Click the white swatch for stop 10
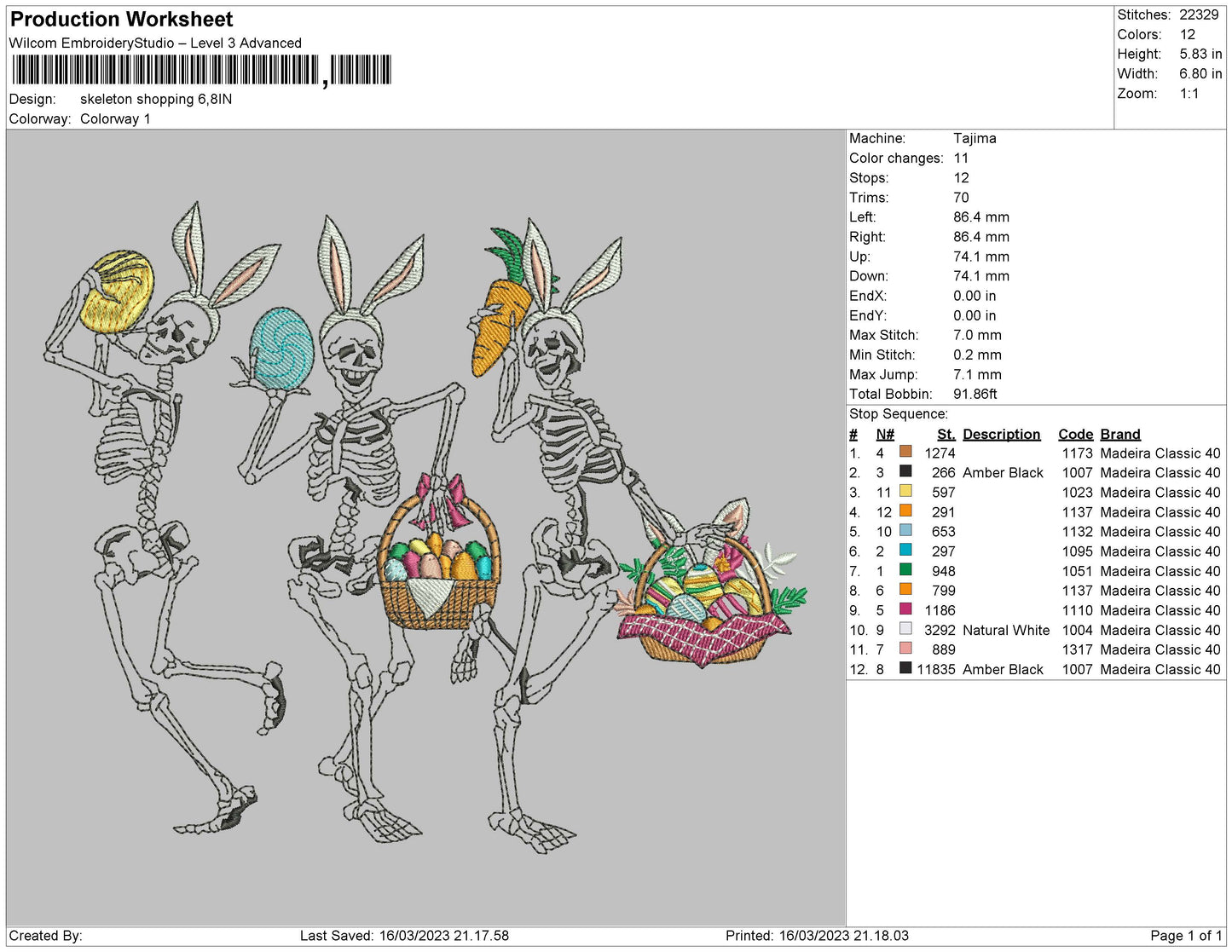The height and width of the screenshot is (952, 1232). coord(905,628)
